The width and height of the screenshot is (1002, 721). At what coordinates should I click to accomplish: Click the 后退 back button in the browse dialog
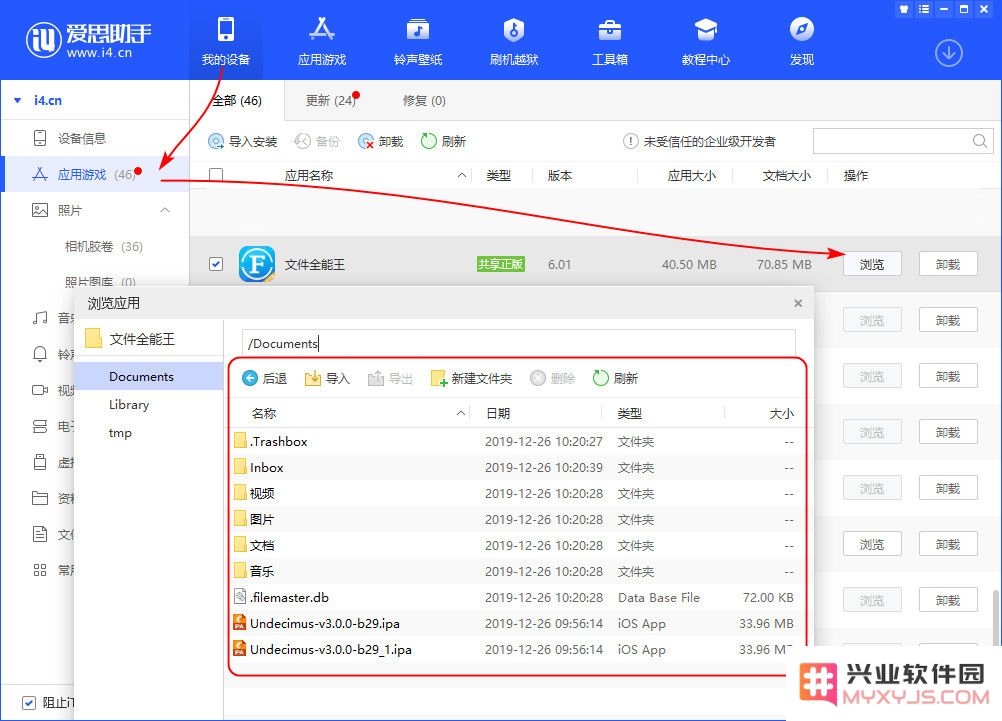coord(265,378)
